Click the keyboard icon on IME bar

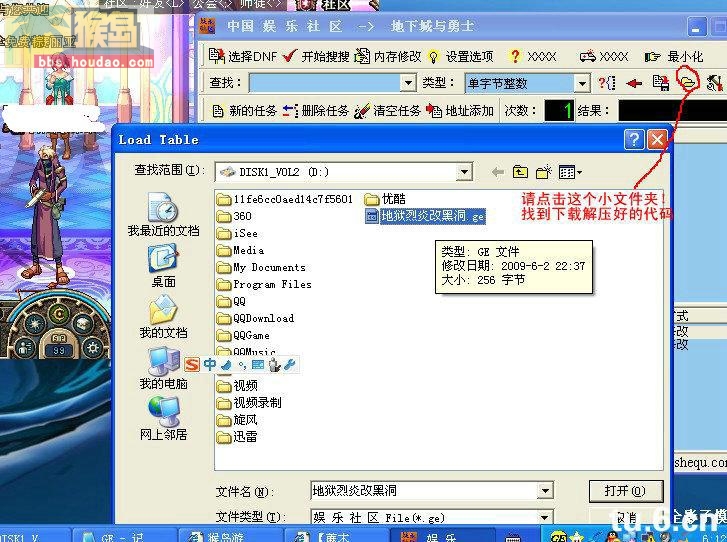pos(258,365)
